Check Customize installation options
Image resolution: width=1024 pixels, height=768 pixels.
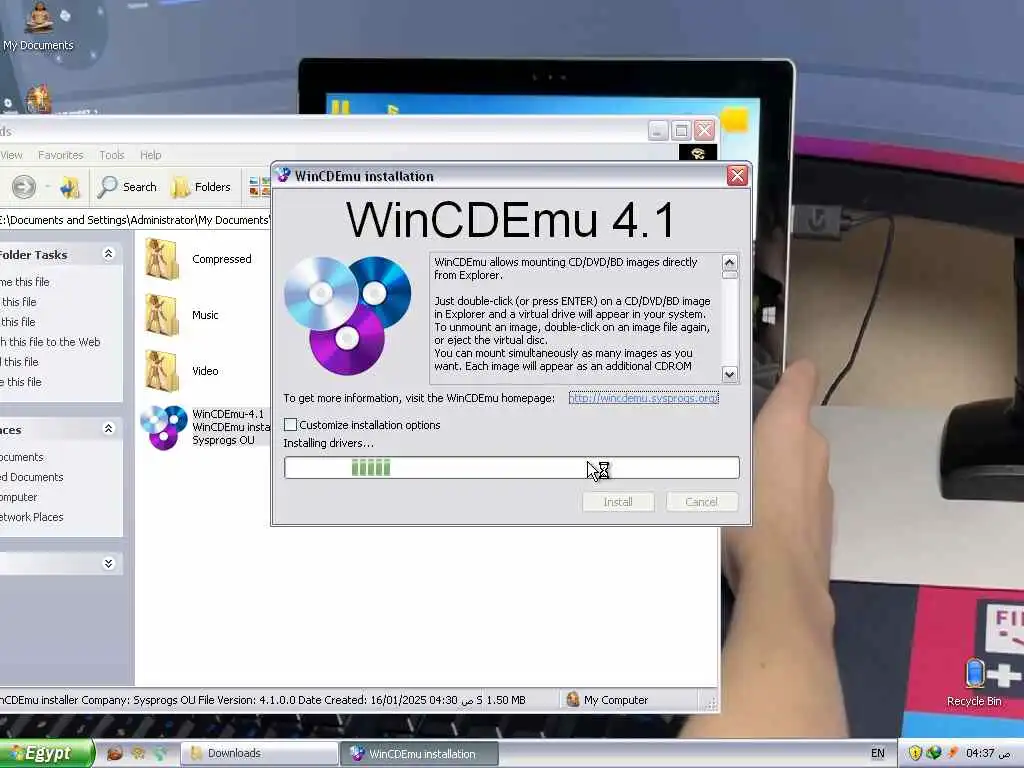[291, 424]
